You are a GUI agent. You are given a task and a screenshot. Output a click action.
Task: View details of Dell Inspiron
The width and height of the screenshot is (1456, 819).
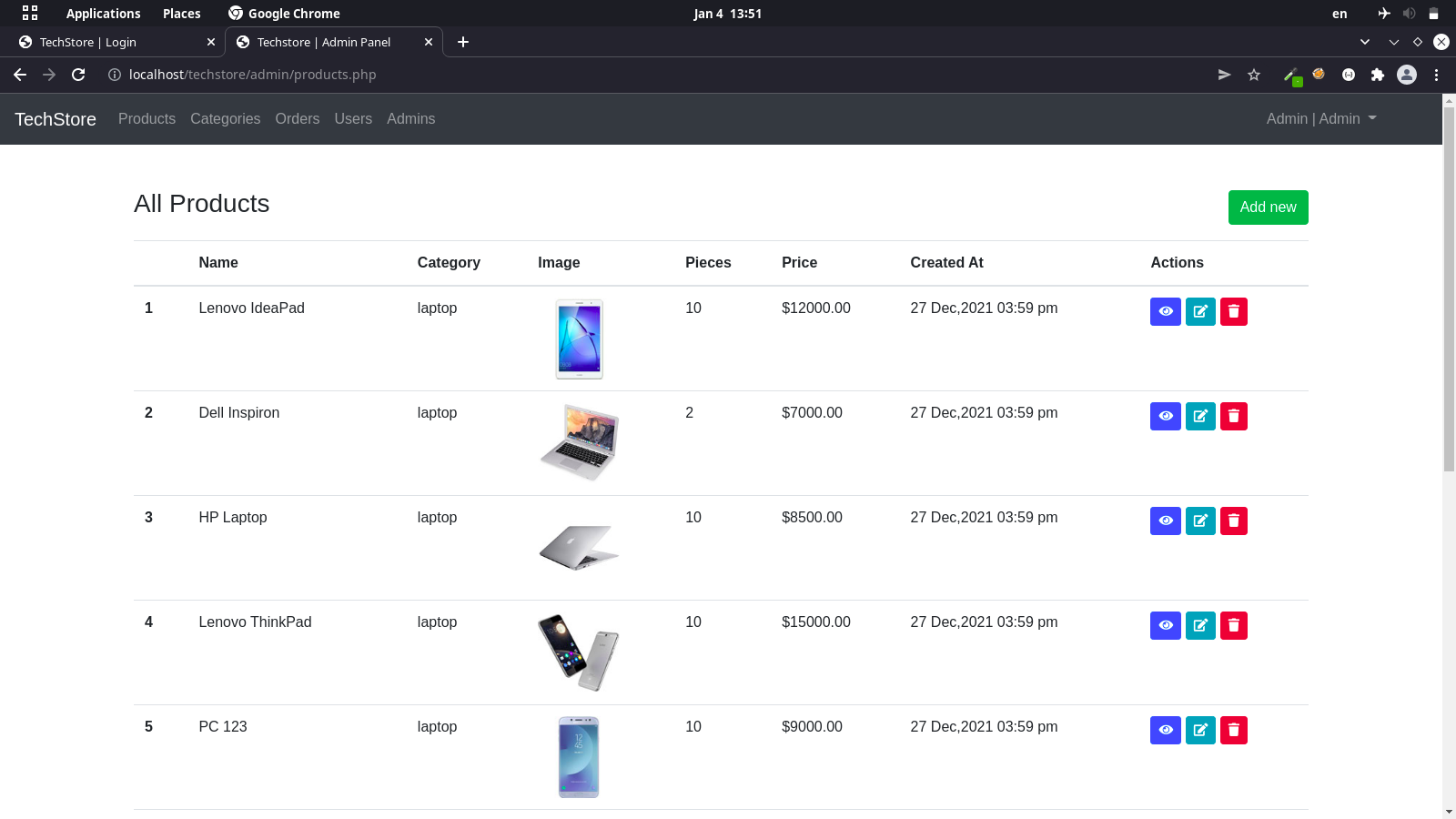1165,416
